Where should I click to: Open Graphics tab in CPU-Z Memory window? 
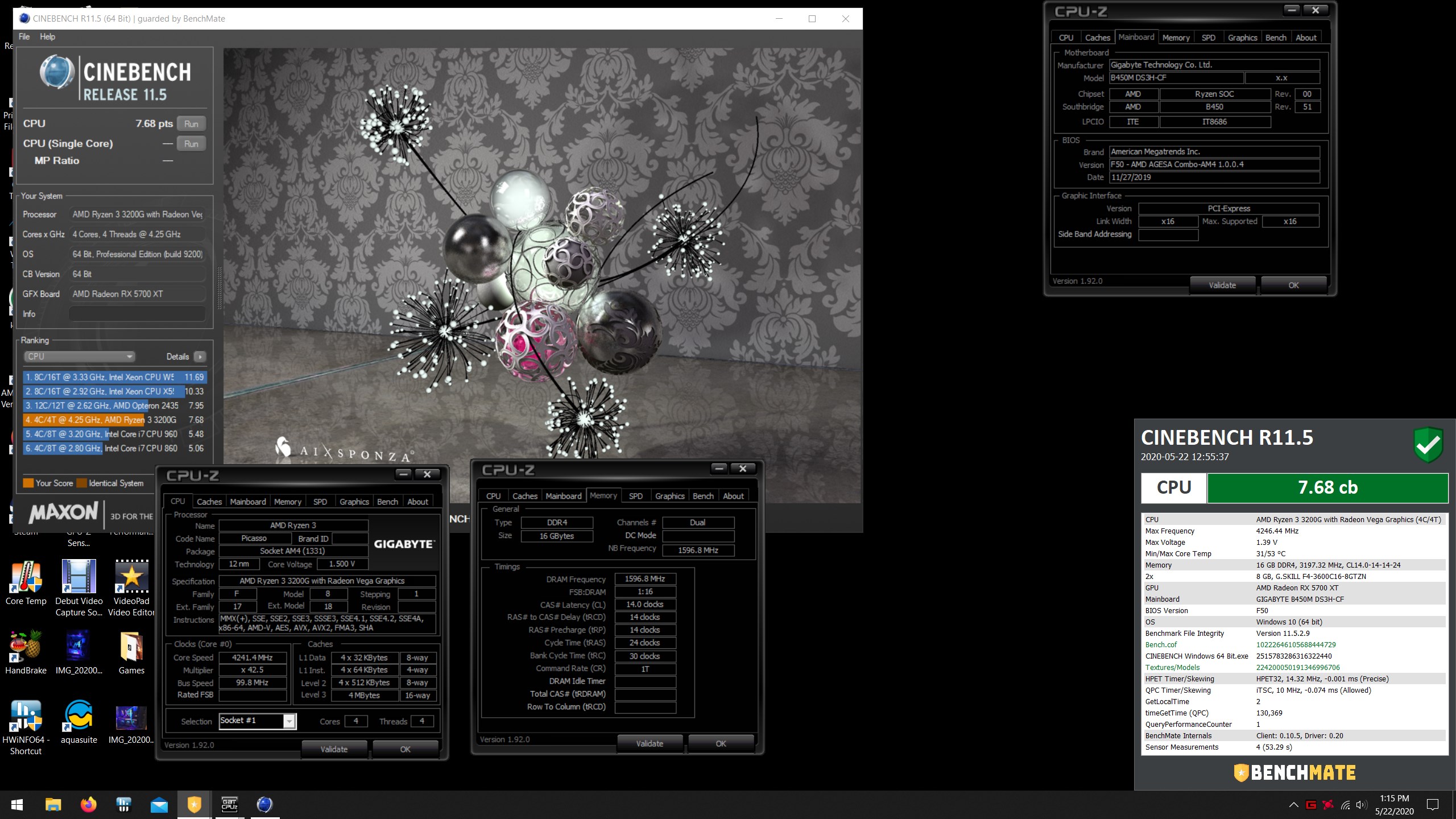(x=669, y=496)
